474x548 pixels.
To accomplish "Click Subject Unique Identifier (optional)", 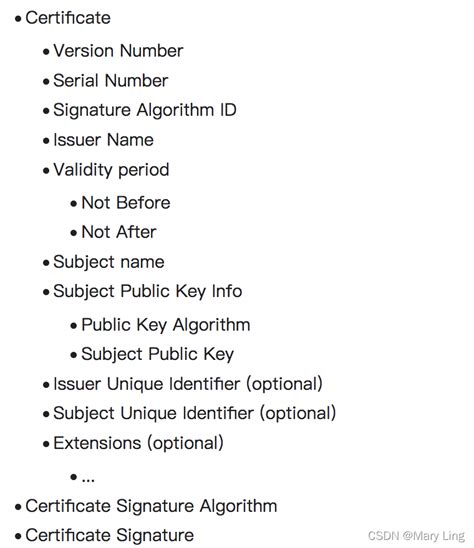I will coord(195,413).
